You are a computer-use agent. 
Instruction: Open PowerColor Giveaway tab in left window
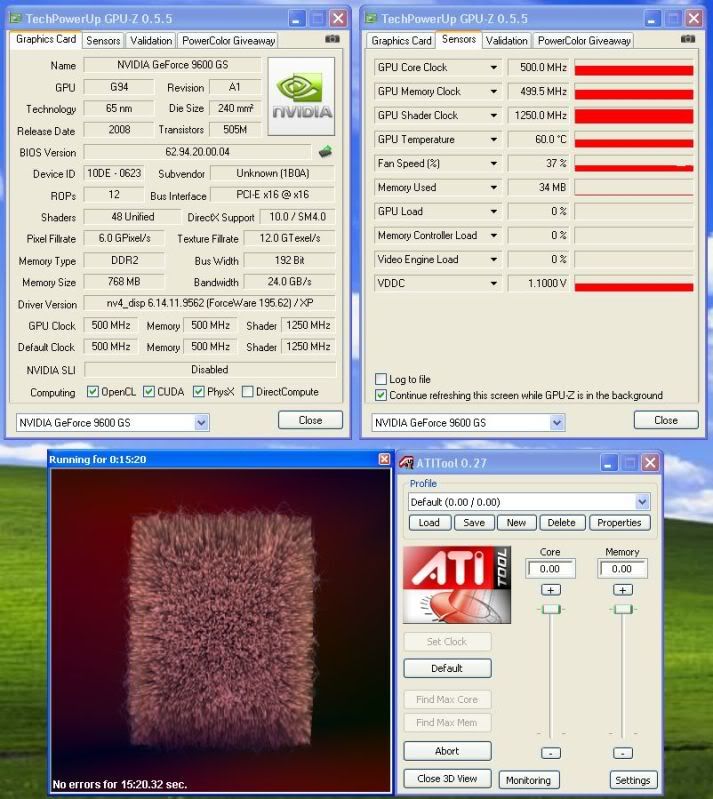[228, 41]
